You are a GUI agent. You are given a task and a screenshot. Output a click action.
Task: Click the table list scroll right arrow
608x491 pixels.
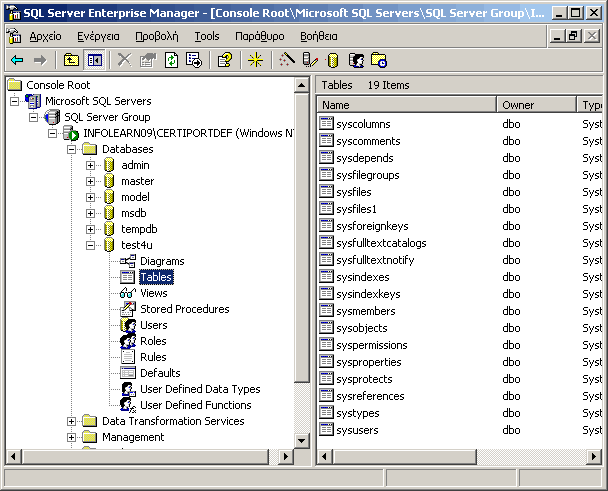[x=594, y=456]
